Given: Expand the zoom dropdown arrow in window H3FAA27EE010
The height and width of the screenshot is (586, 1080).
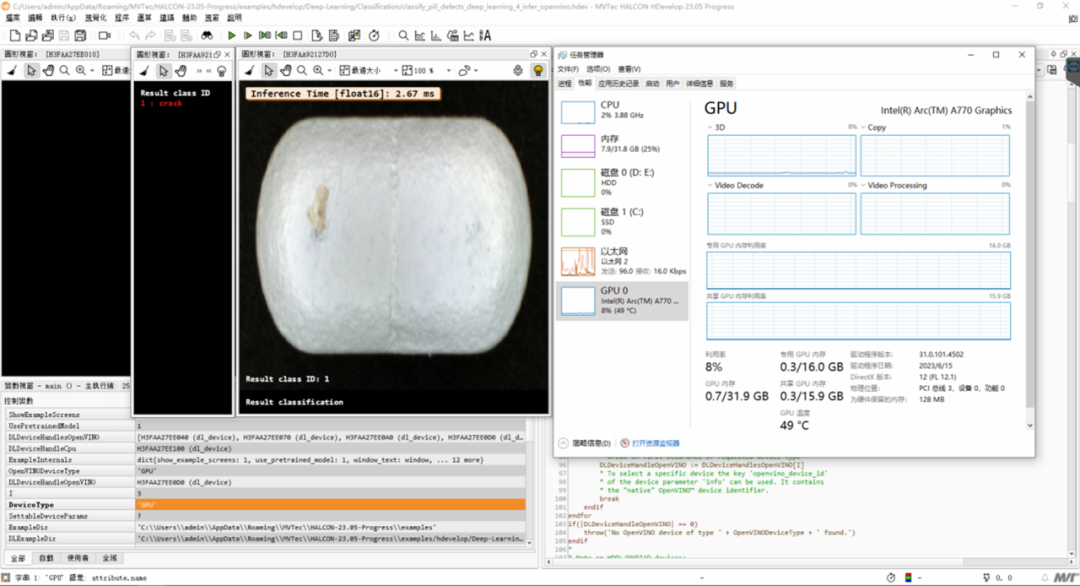Looking at the screenshot, I should pyautogui.click(x=92, y=70).
